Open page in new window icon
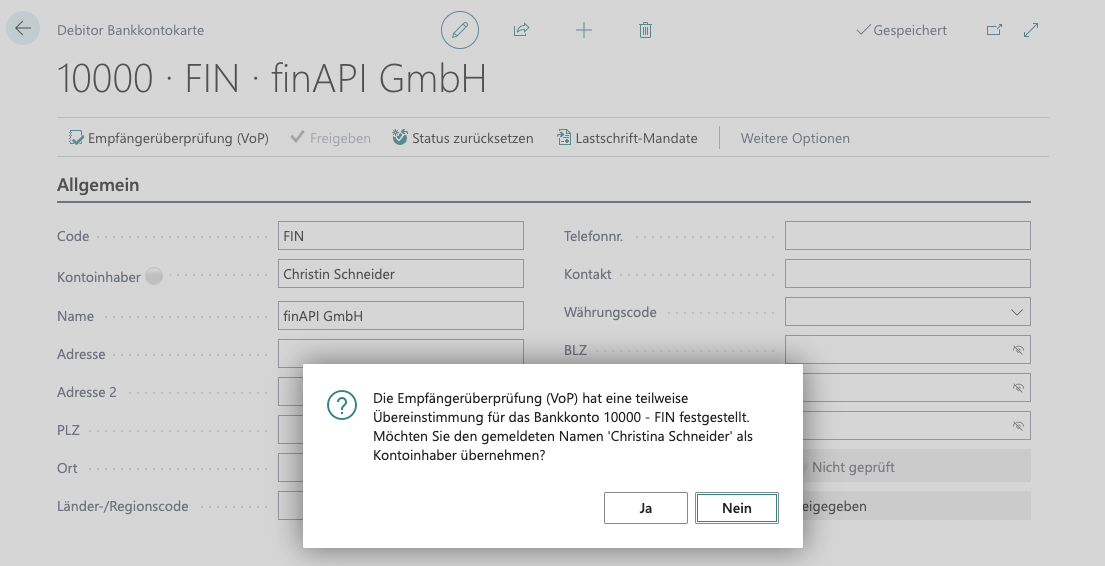The height and width of the screenshot is (566, 1105). click(994, 30)
